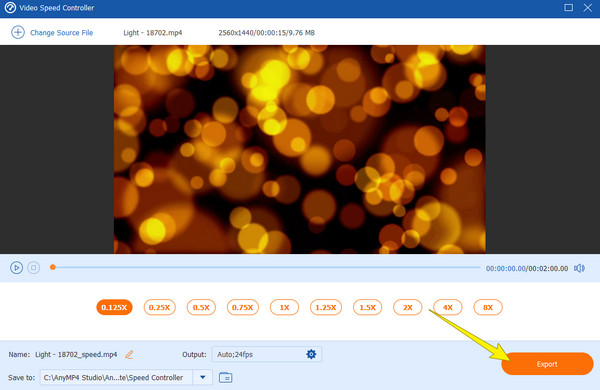Select the 0.75X speed option
The width and height of the screenshot is (600, 390).
pos(243,307)
